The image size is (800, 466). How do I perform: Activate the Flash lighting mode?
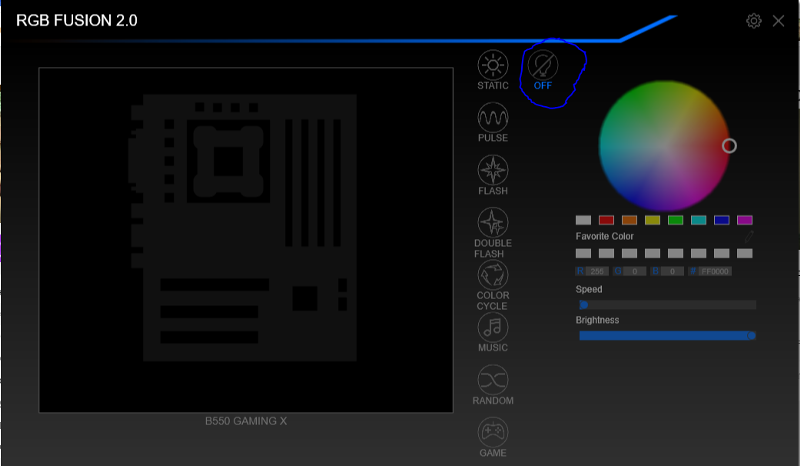pos(492,171)
